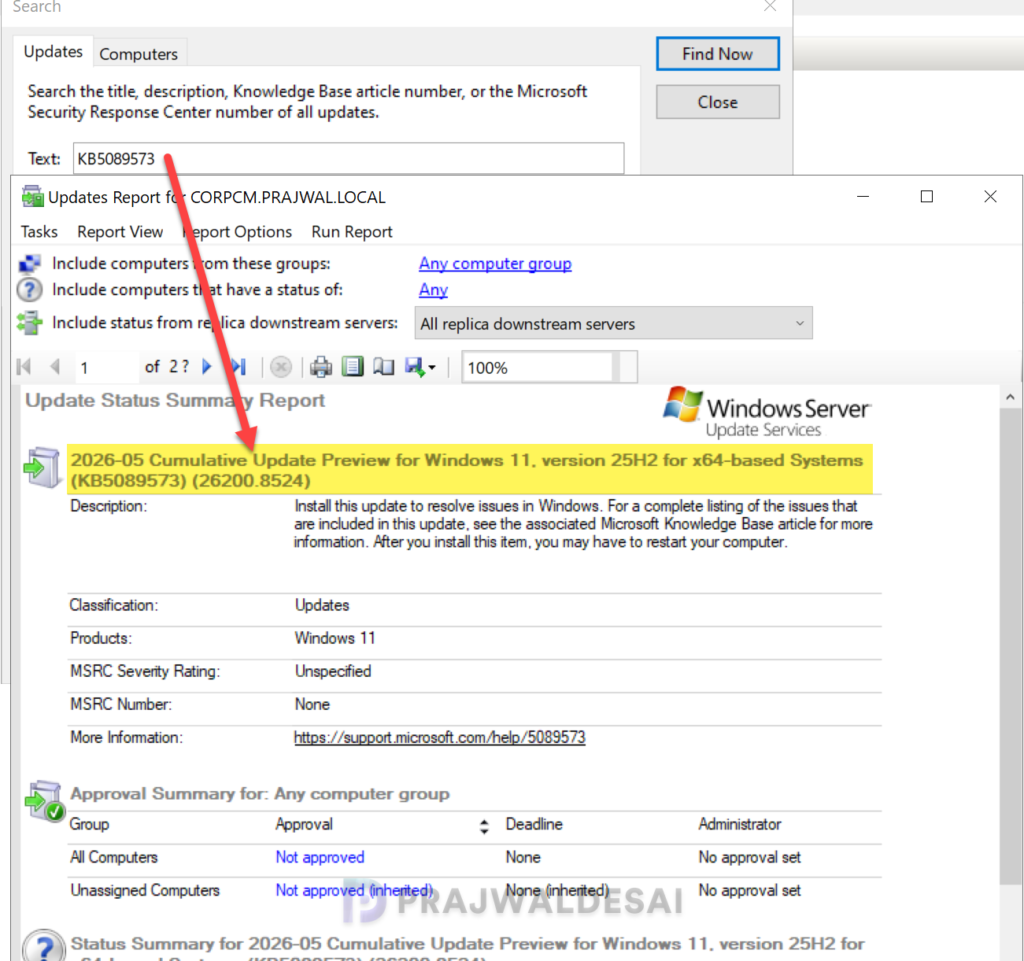Click the scrollbar up arrow

[x=1010, y=397]
